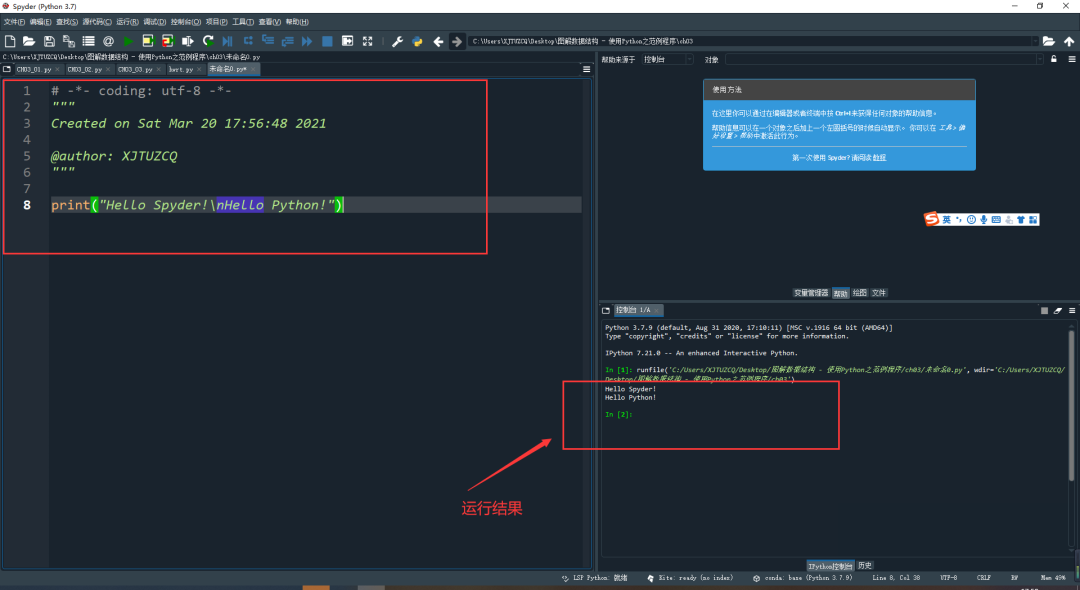Browse console tabs icon
1080x590 pixels.
pyautogui.click(x=606, y=310)
